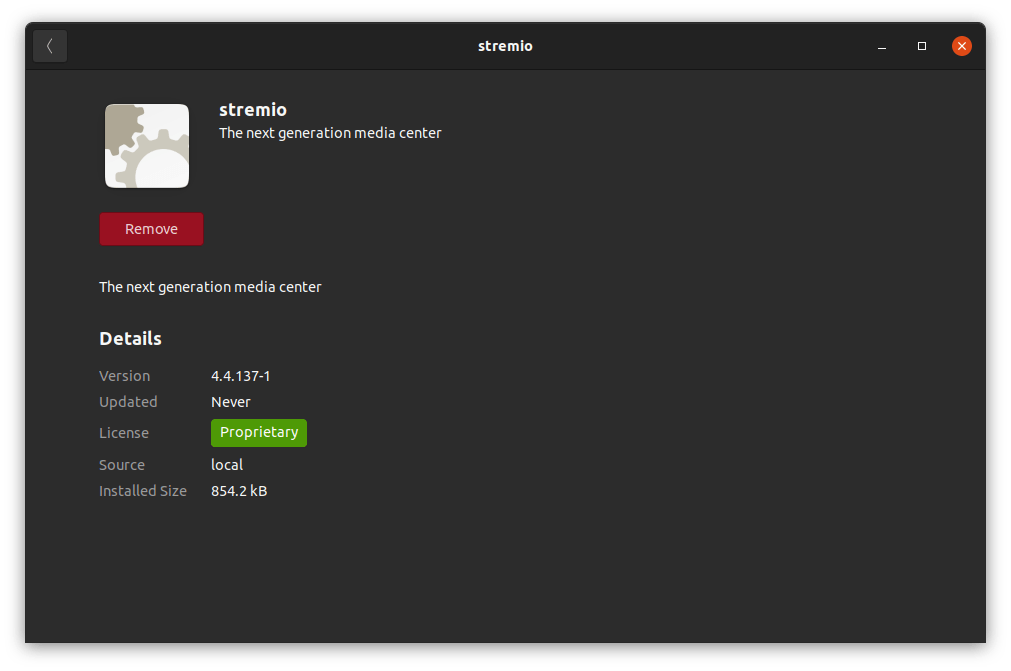Open the Proprietary license badge
This screenshot has height=671, width=1011.
click(x=259, y=433)
